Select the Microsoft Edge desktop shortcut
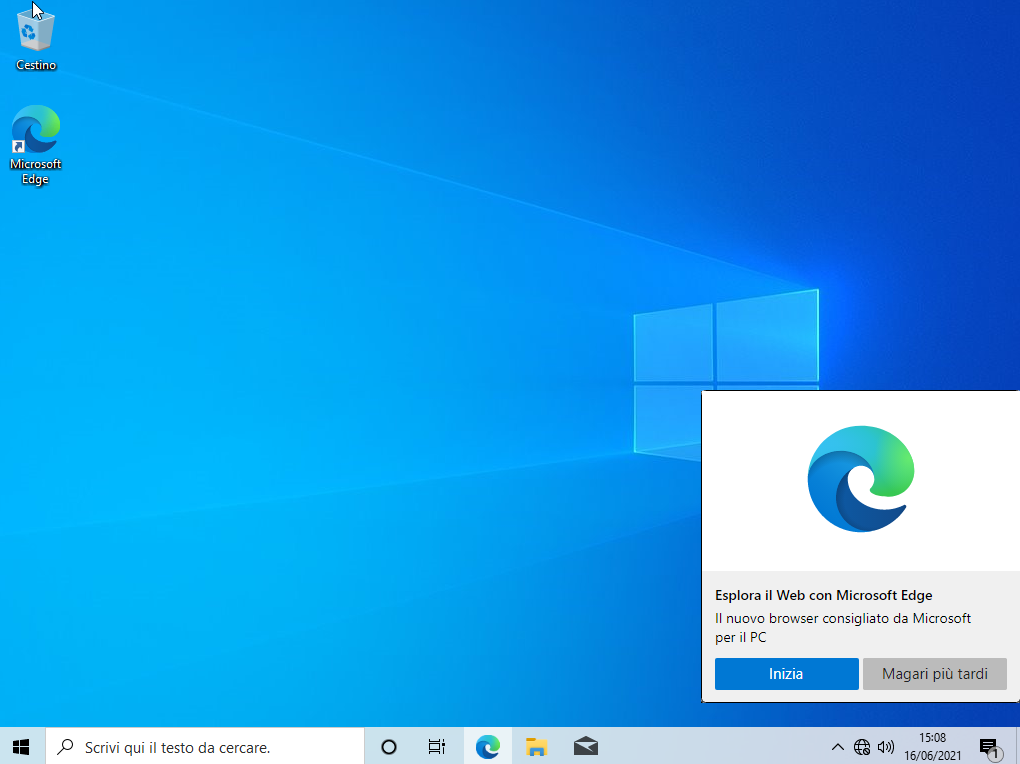Screen dimensions: 1020x764 [36, 144]
